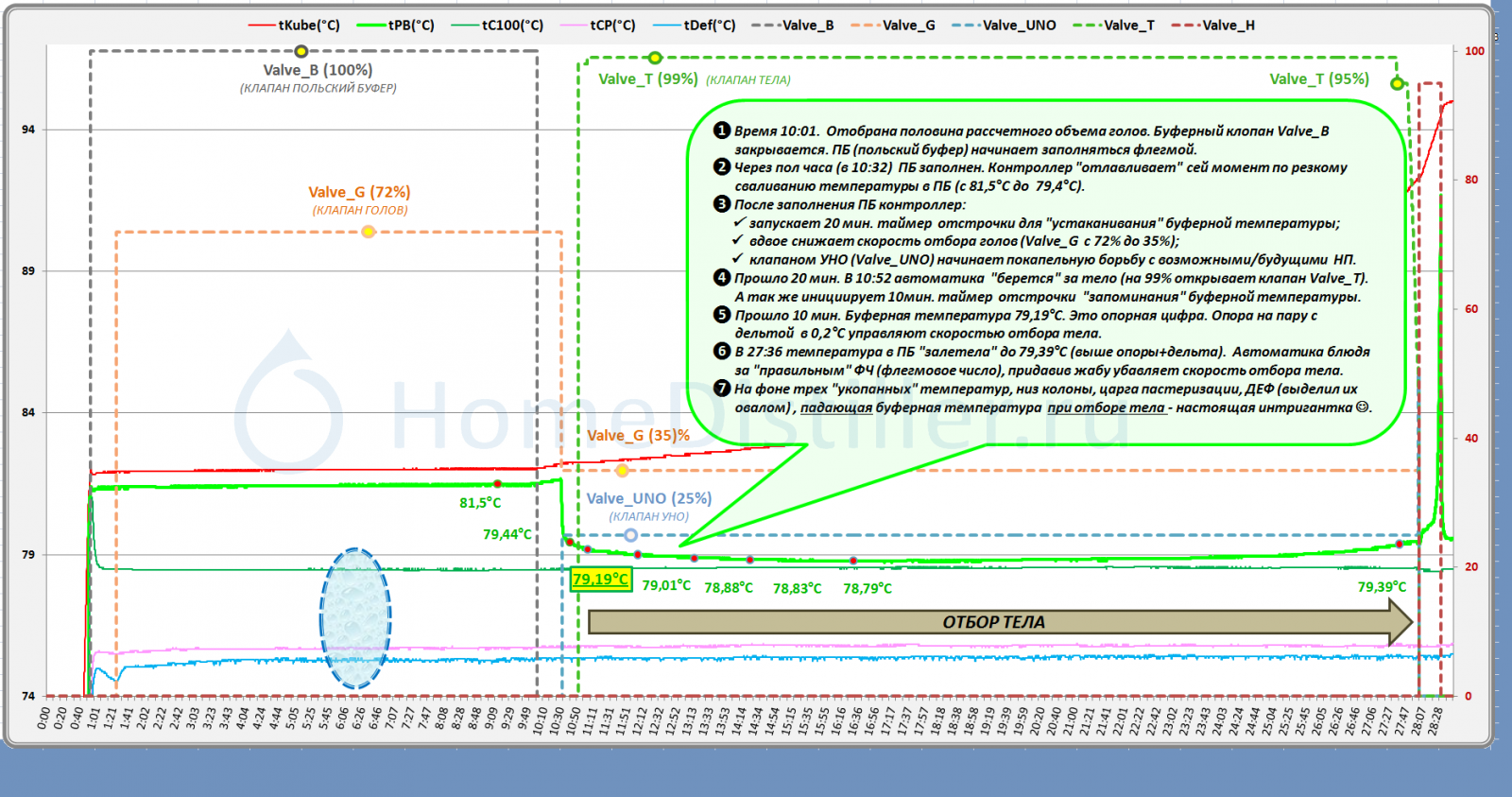Click the 10:50 tick on time axis
Screen dimensions: 1512x797
(574, 720)
